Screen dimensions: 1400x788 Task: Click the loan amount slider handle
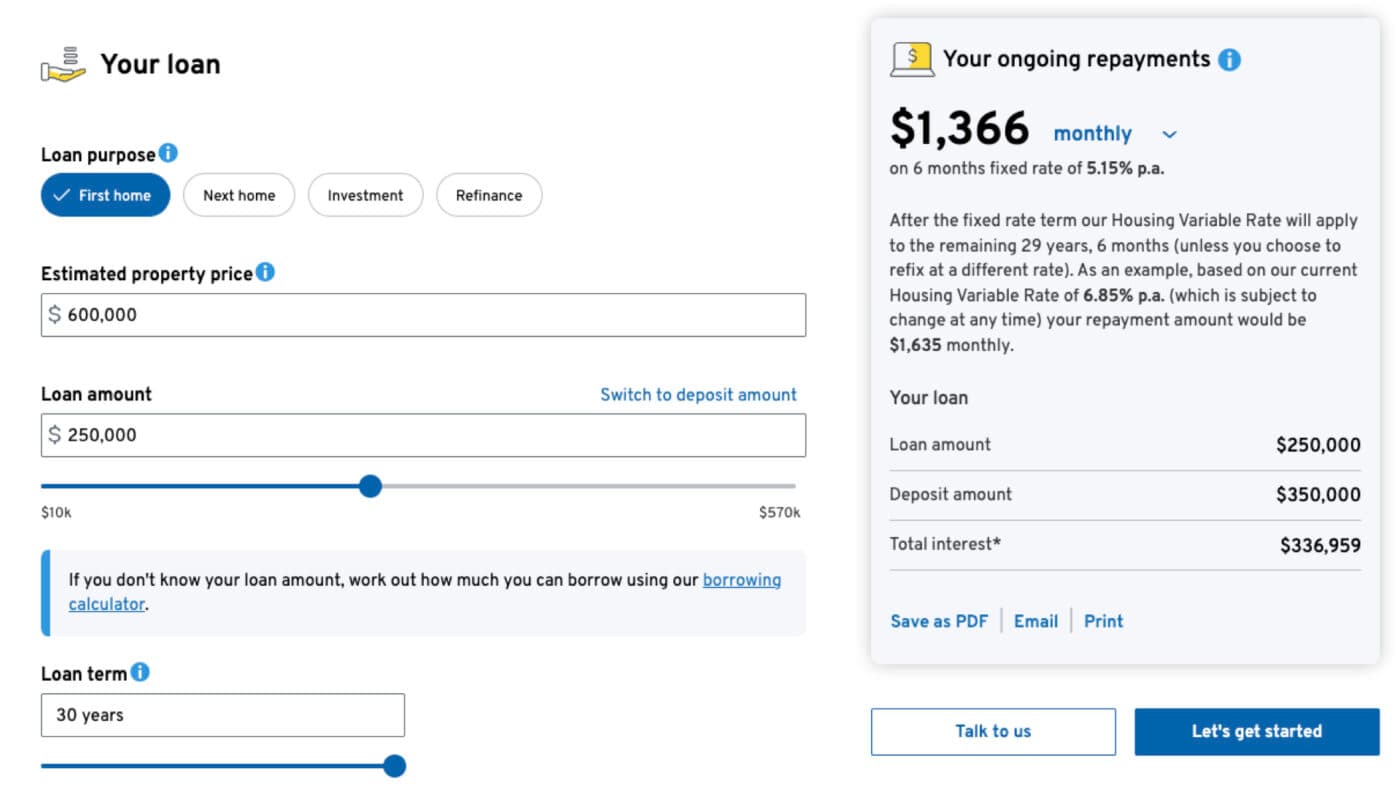click(370, 486)
